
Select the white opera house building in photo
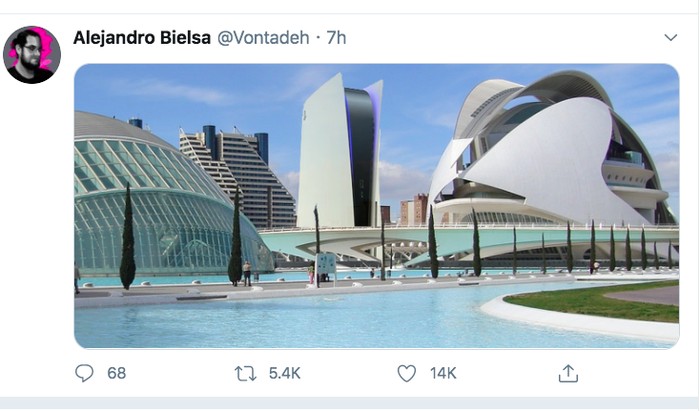tap(551, 149)
